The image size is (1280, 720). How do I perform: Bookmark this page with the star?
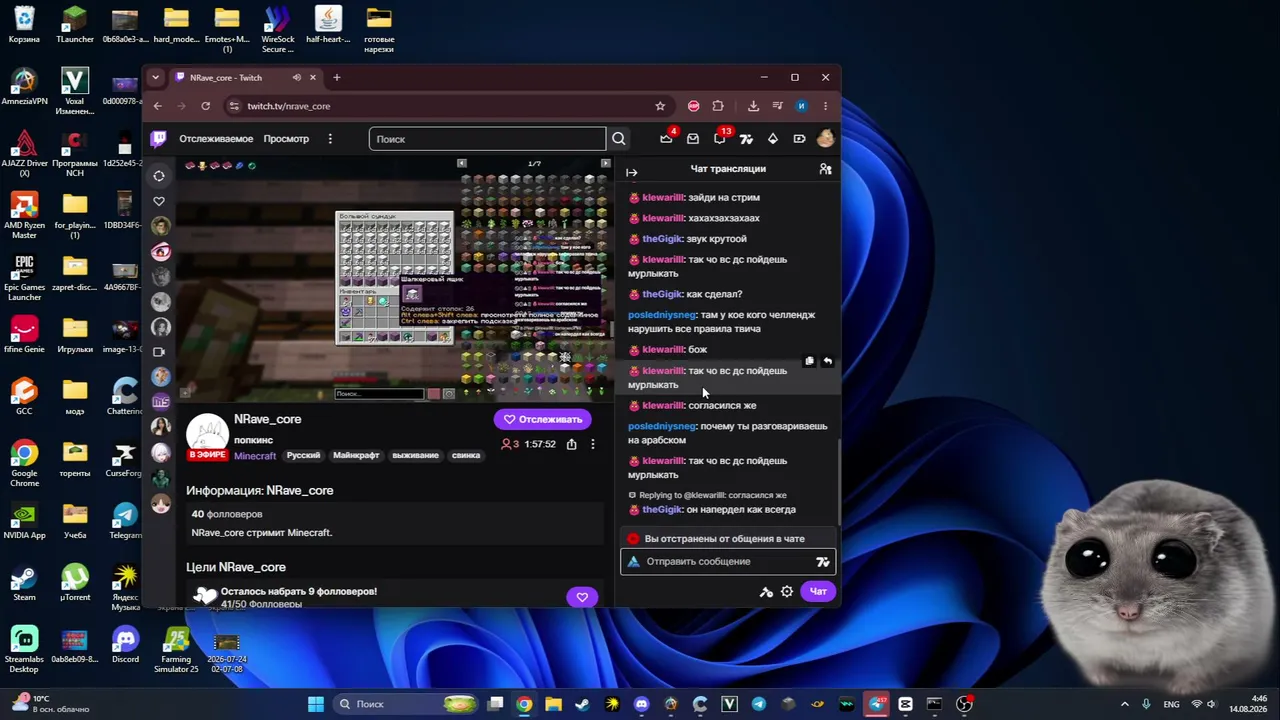coord(660,106)
